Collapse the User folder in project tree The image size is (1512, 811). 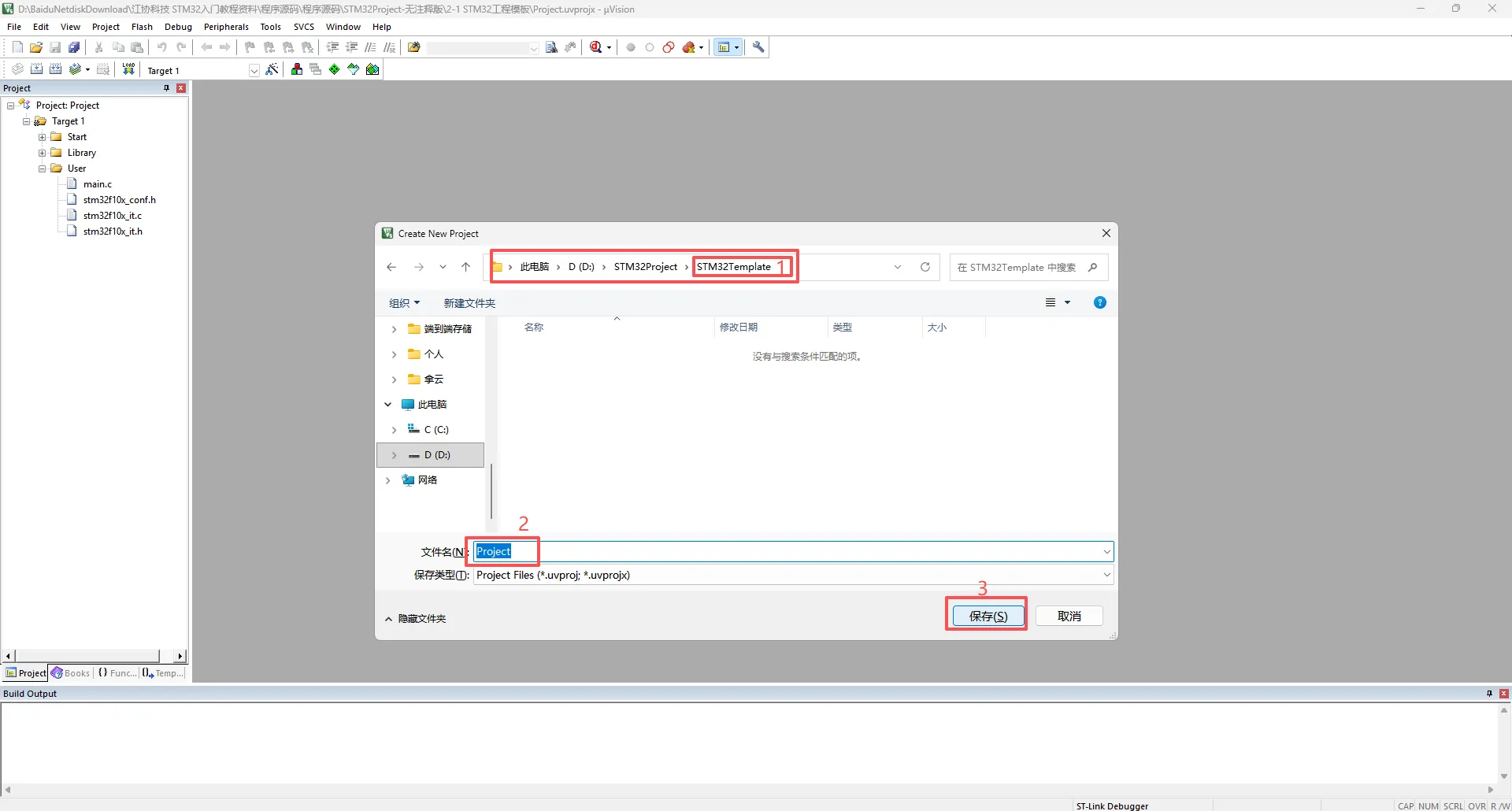pos(43,168)
